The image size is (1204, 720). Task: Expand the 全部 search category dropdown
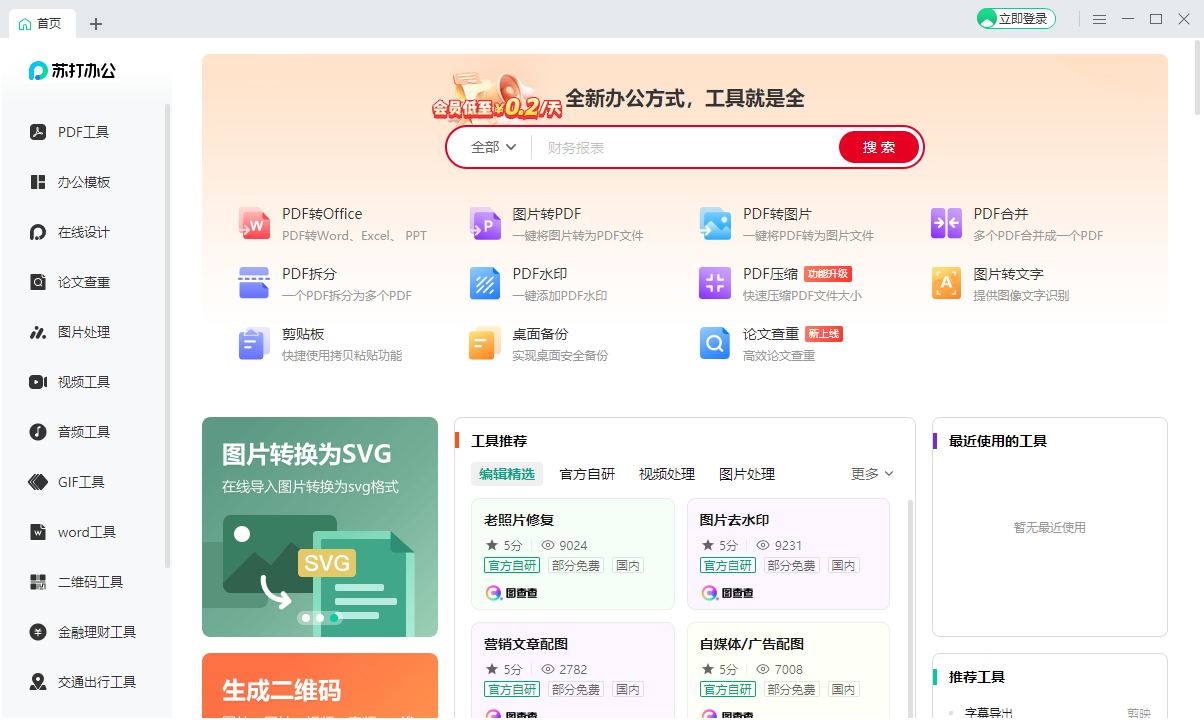(x=494, y=147)
